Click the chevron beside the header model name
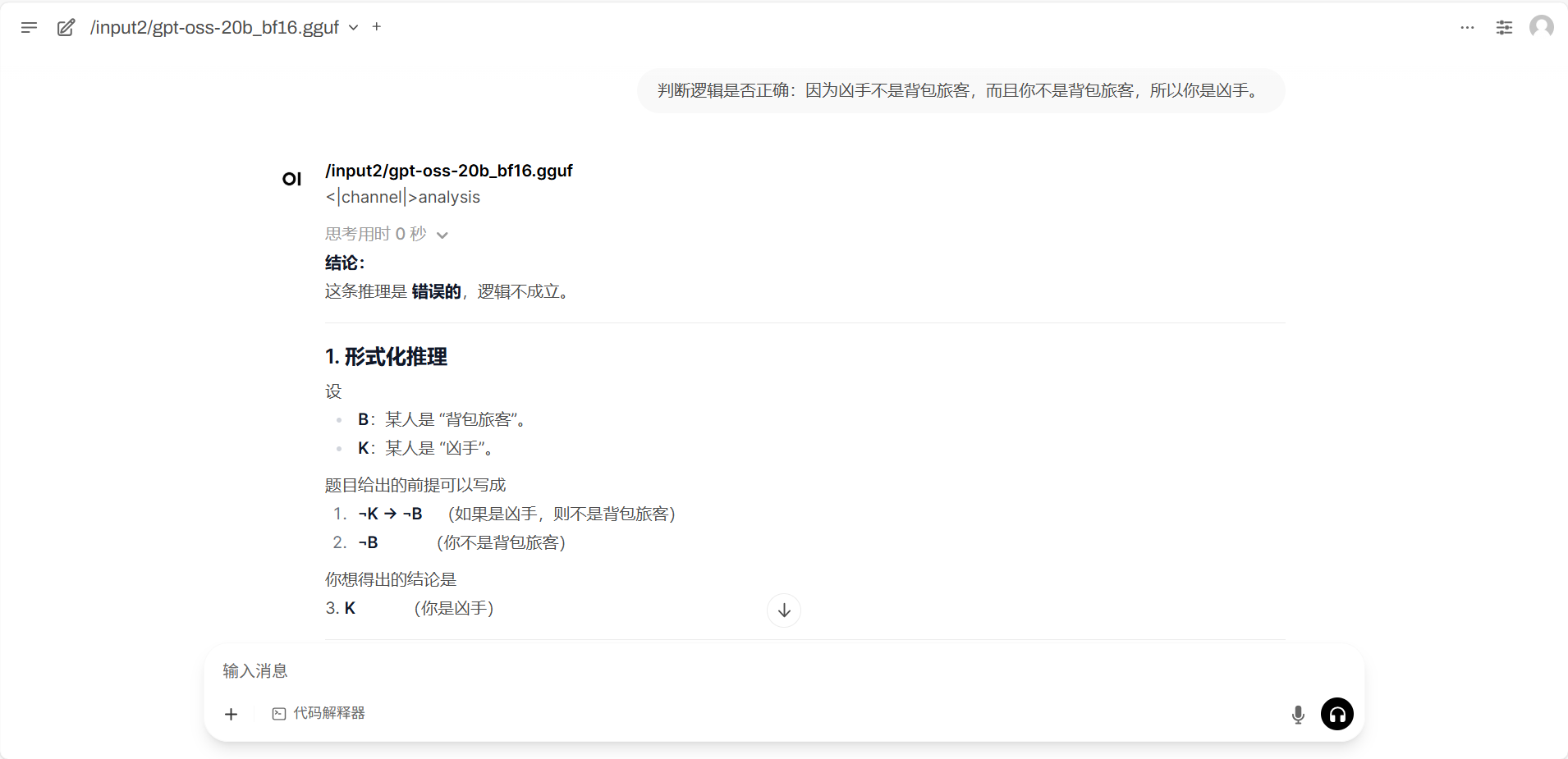1568x759 pixels. tap(354, 27)
